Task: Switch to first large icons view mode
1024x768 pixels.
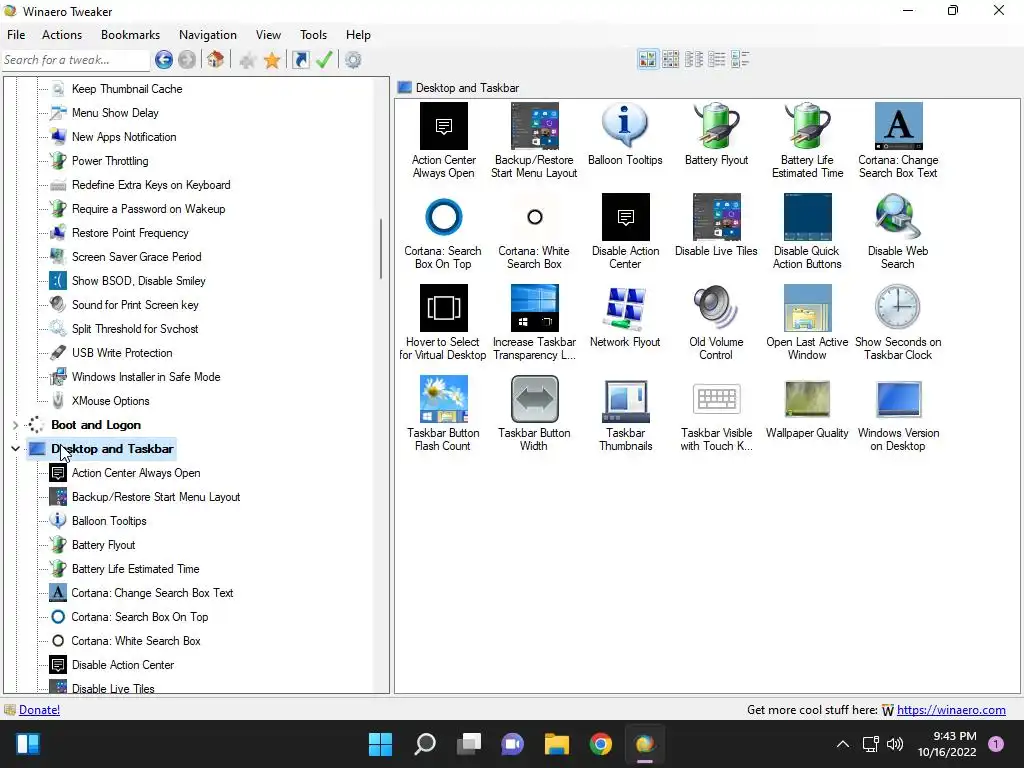Action: (648, 59)
